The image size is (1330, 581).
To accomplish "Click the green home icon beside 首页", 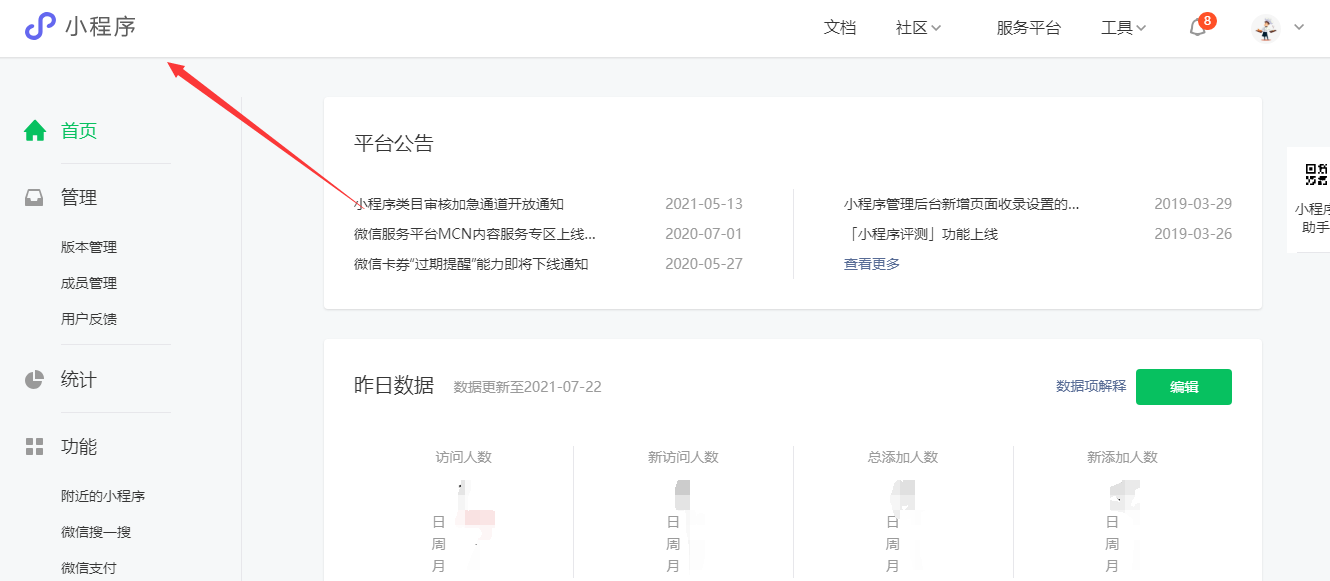I will click(x=35, y=131).
